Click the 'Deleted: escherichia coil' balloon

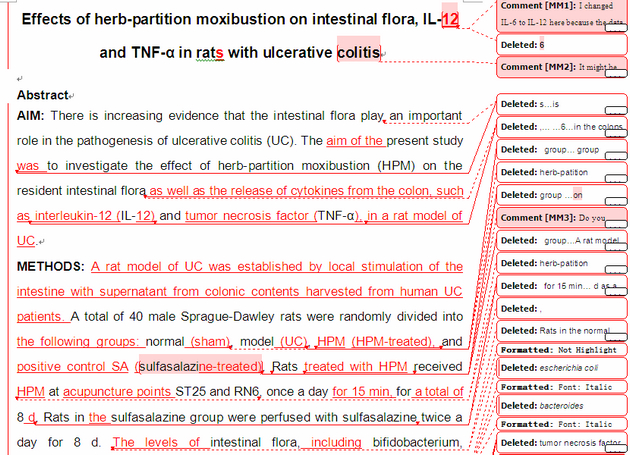tap(555, 368)
